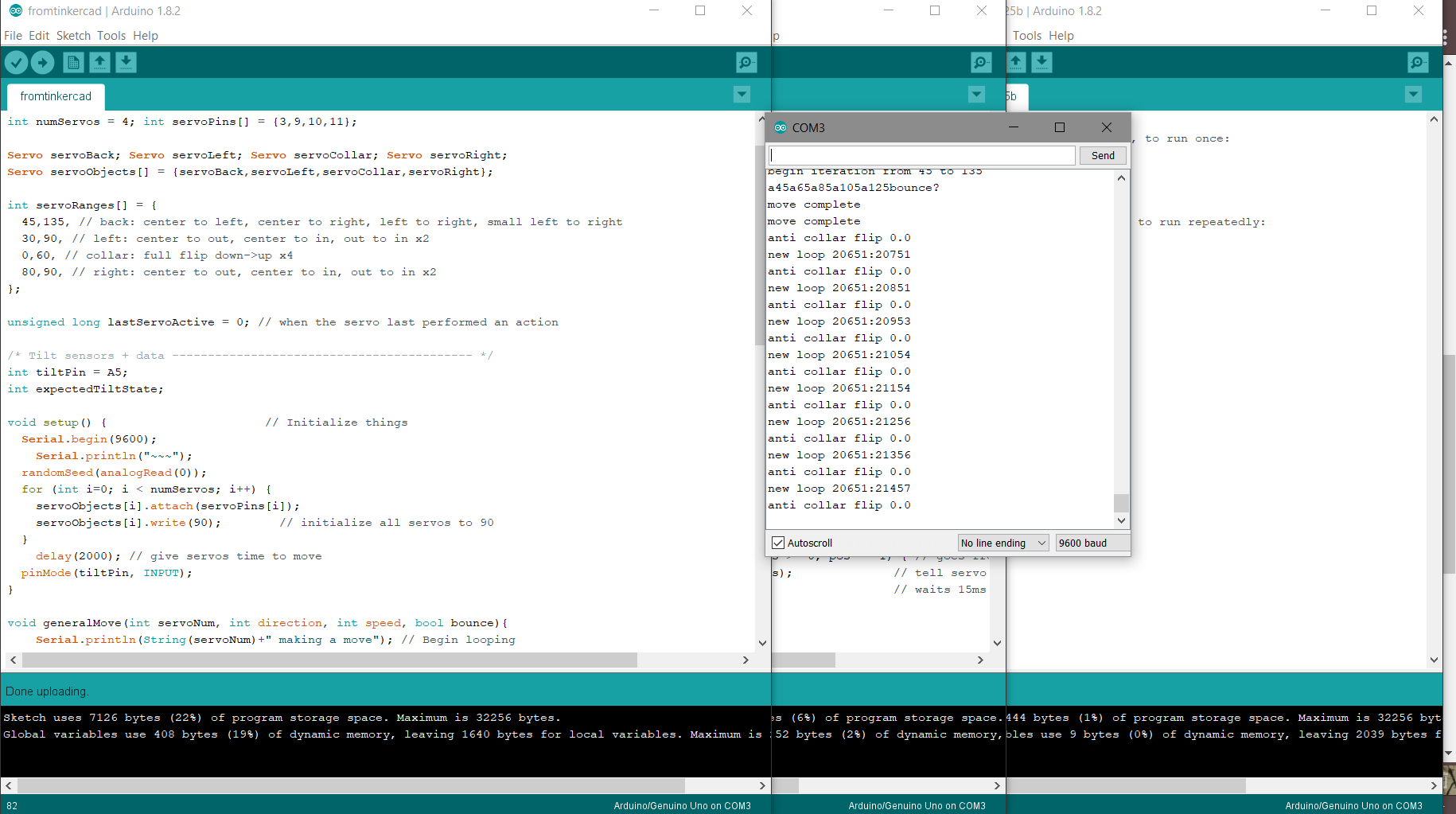Click fromtinkercad console horizontal scrollbar thumb

pos(351,785)
